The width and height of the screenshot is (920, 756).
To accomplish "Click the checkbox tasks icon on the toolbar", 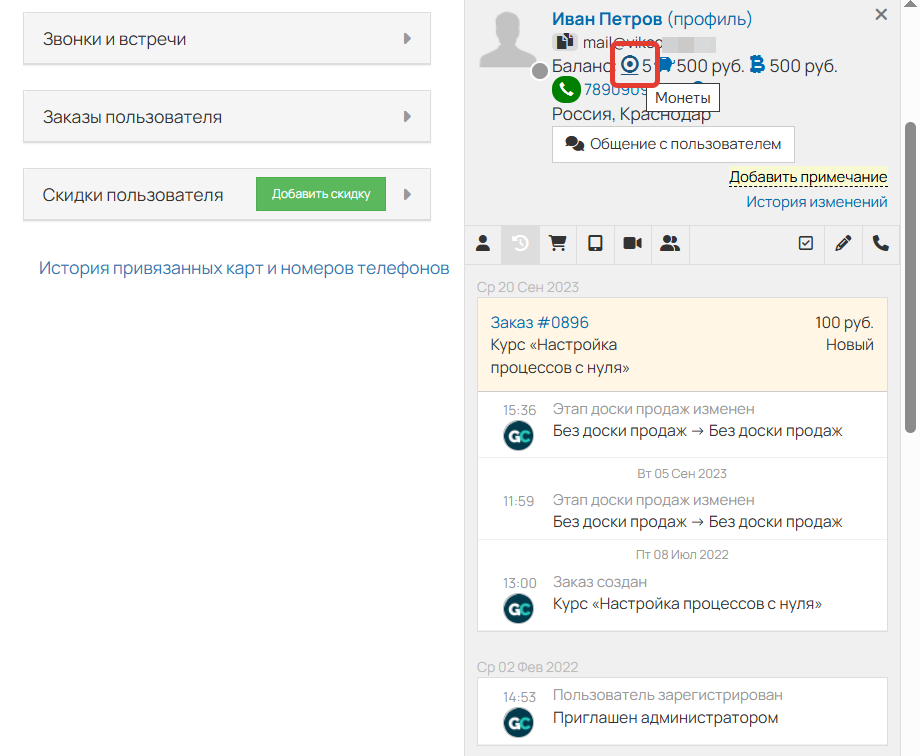I will [x=805, y=243].
